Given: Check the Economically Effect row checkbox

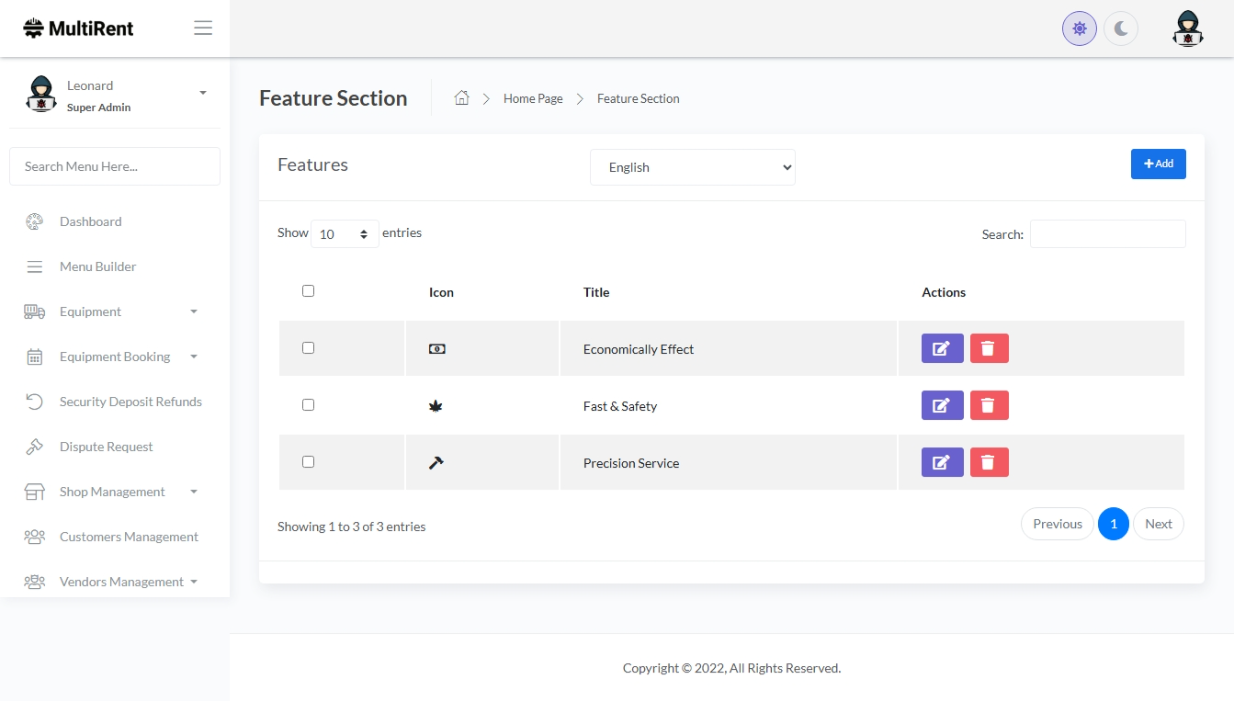Looking at the screenshot, I should 308,348.
